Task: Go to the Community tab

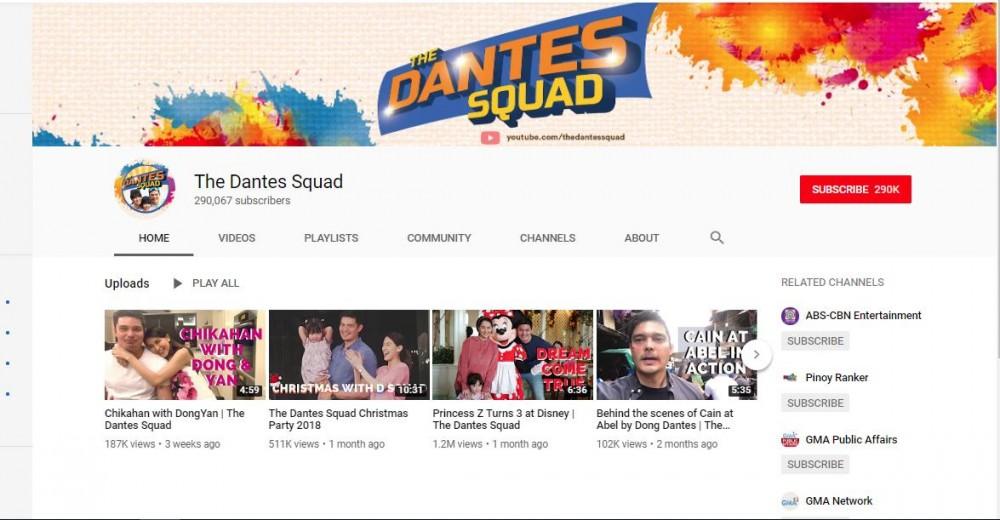Action: [439, 238]
